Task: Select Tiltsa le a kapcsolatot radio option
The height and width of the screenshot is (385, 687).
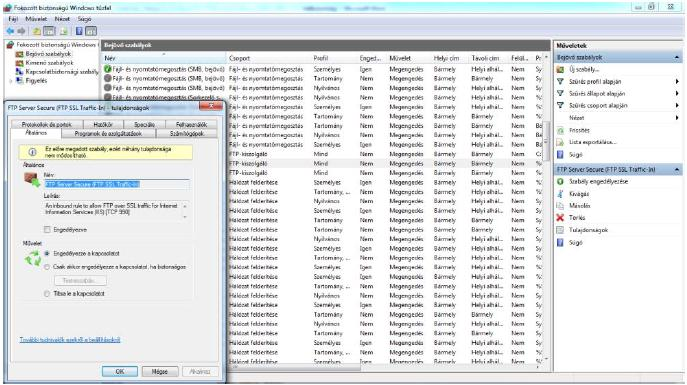Action: tap(47, 293)
